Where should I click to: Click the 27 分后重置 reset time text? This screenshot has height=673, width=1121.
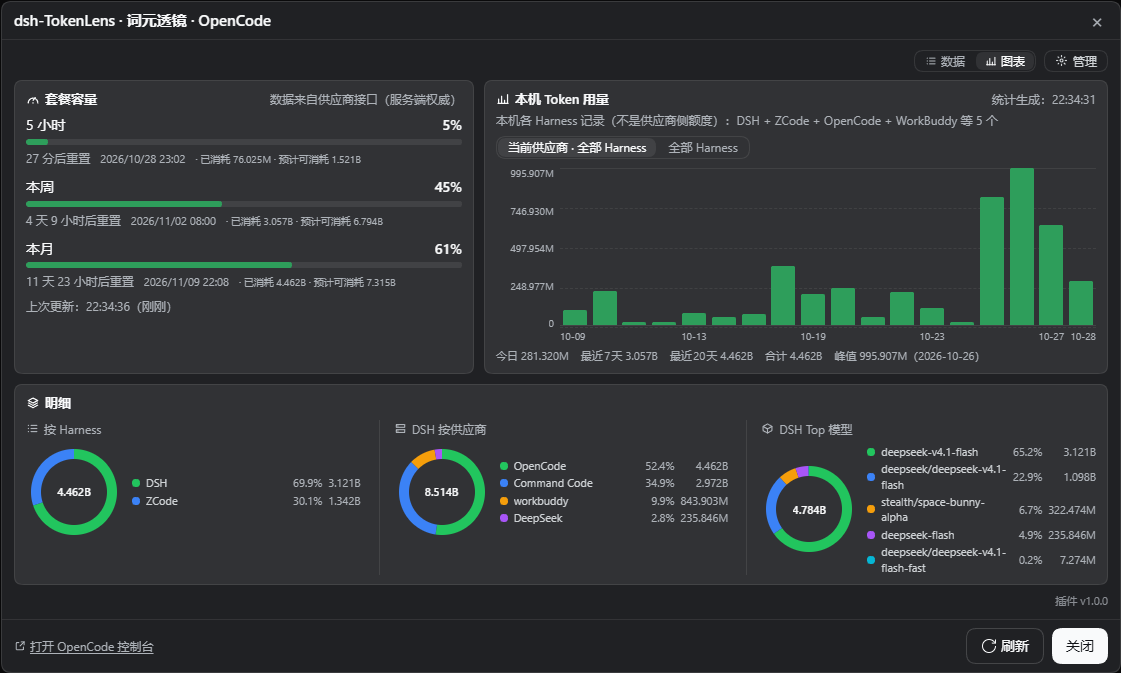coord(58,159)
